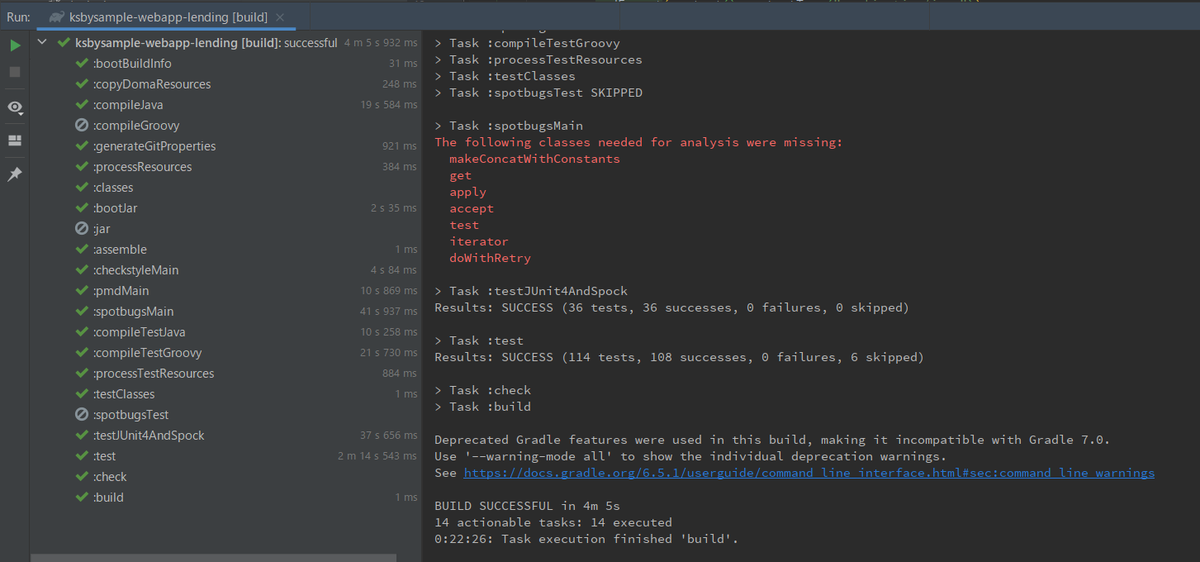Click the Pin tab icon

(15, 174)
